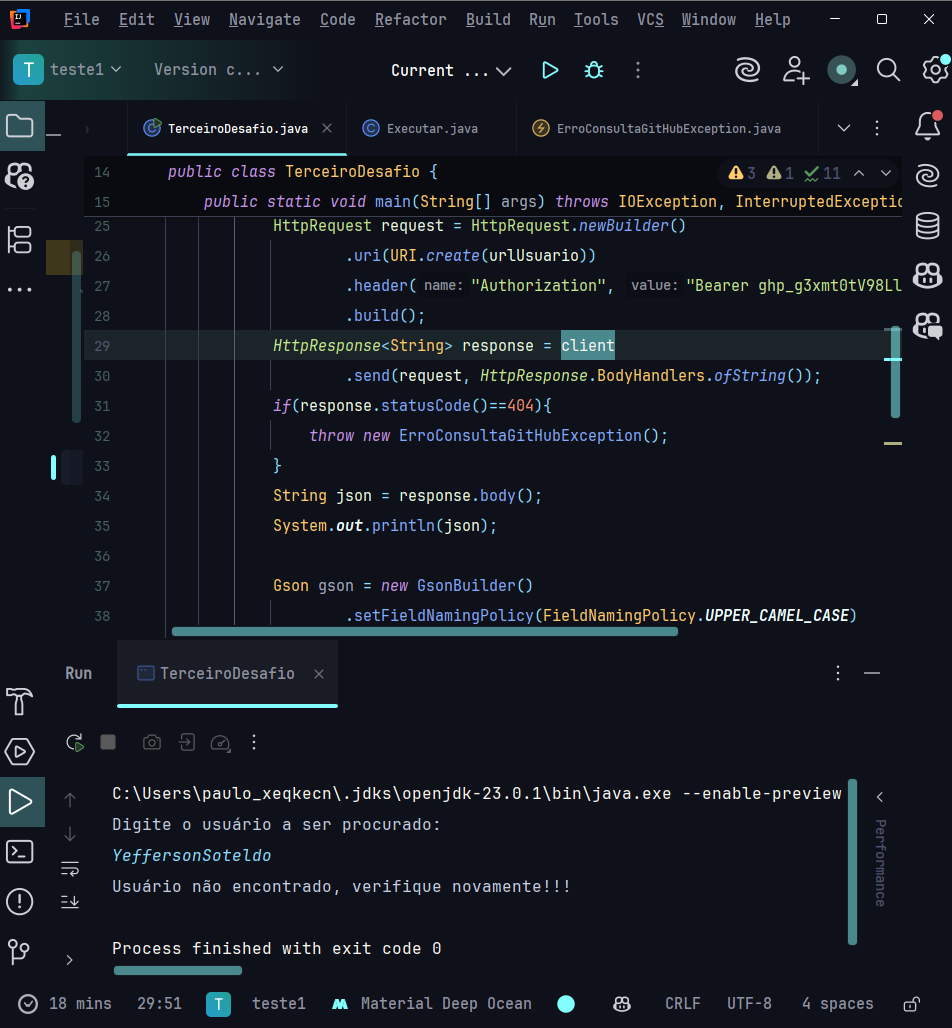Open the Build menu
This screenshot has width=952, height=1028.
[488, 20]
